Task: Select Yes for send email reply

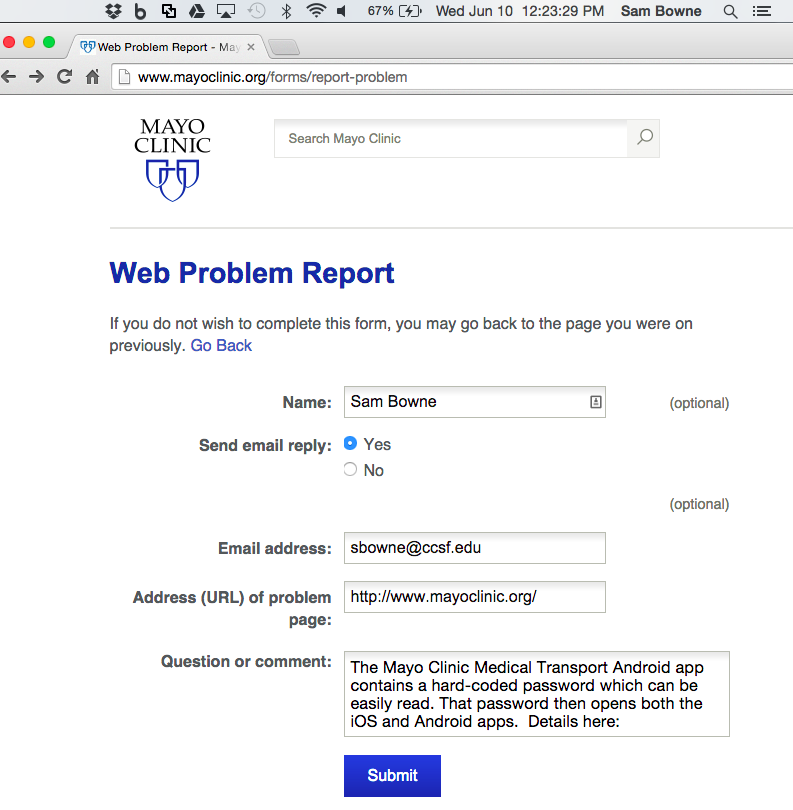Action: pyautogui.click(x=350, y=443)
